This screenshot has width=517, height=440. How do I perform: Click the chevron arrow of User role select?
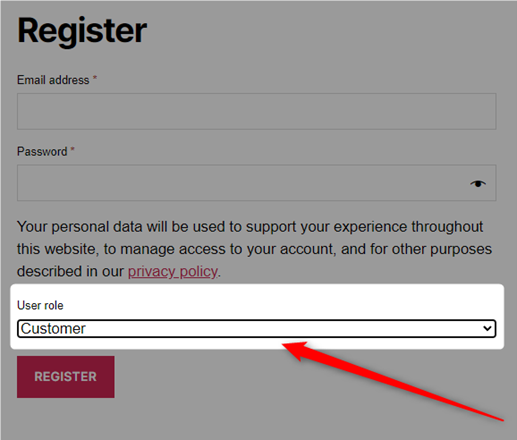pos(487,329)
